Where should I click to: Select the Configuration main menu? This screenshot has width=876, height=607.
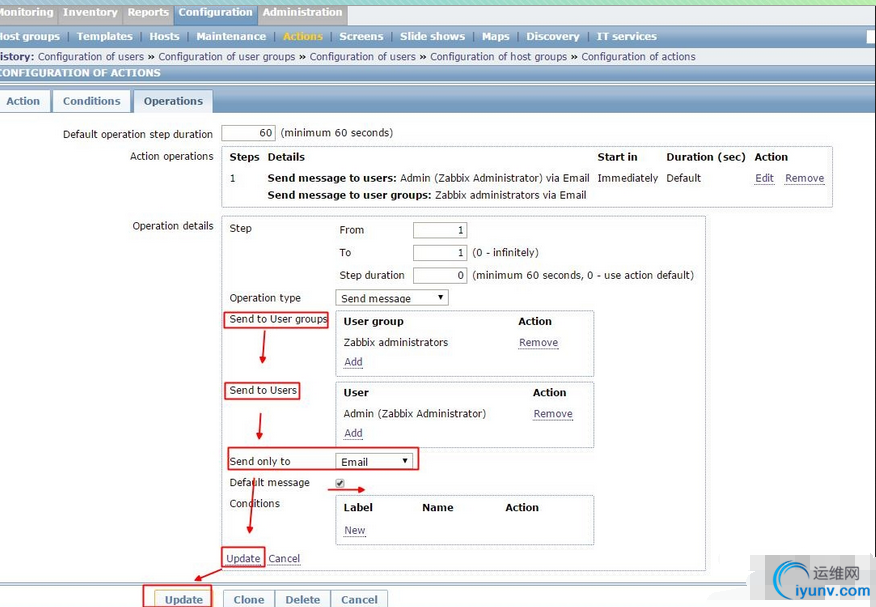click(x=216, y=12)
